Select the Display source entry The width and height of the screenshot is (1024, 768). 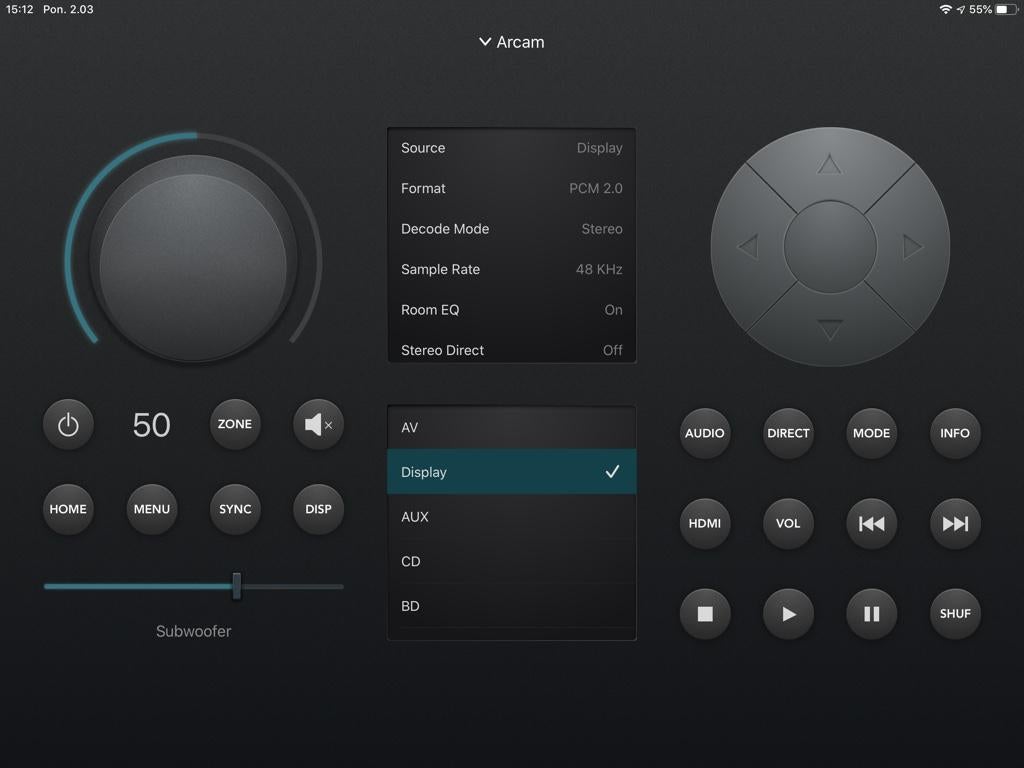(x=511, y=472)
